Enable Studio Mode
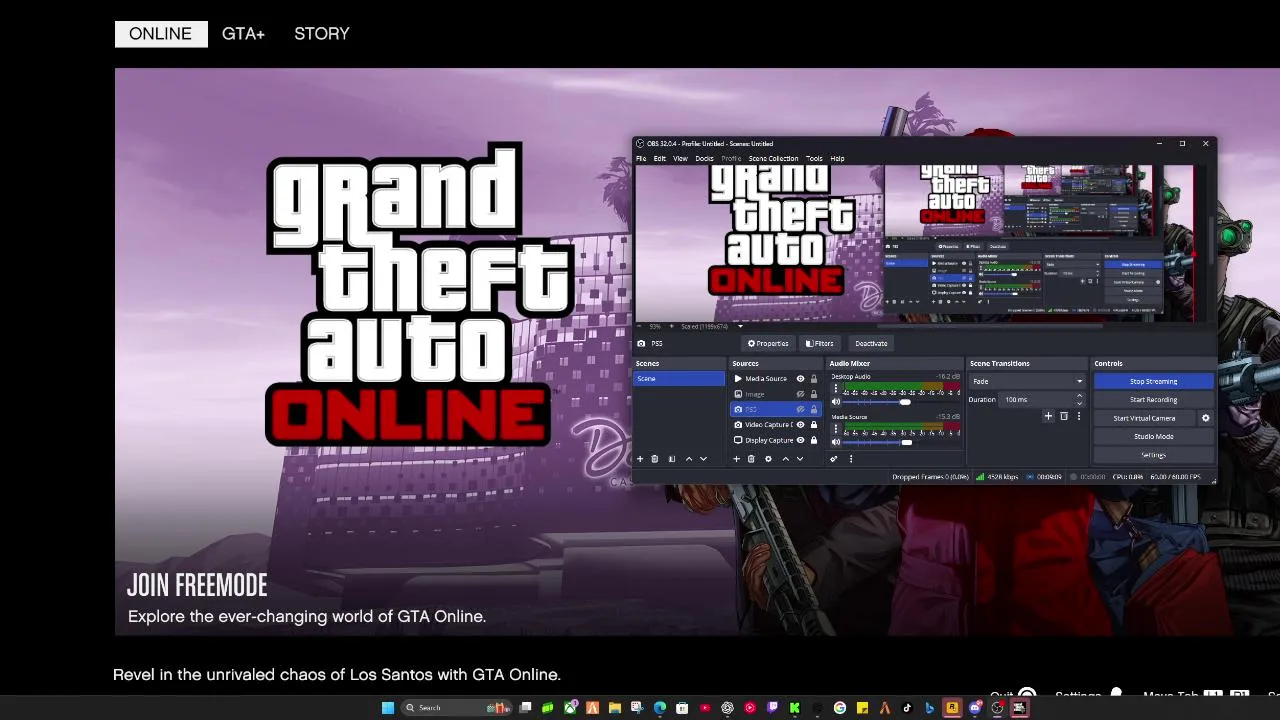This screenshot has height=720, width=1280. [1153, 437]
